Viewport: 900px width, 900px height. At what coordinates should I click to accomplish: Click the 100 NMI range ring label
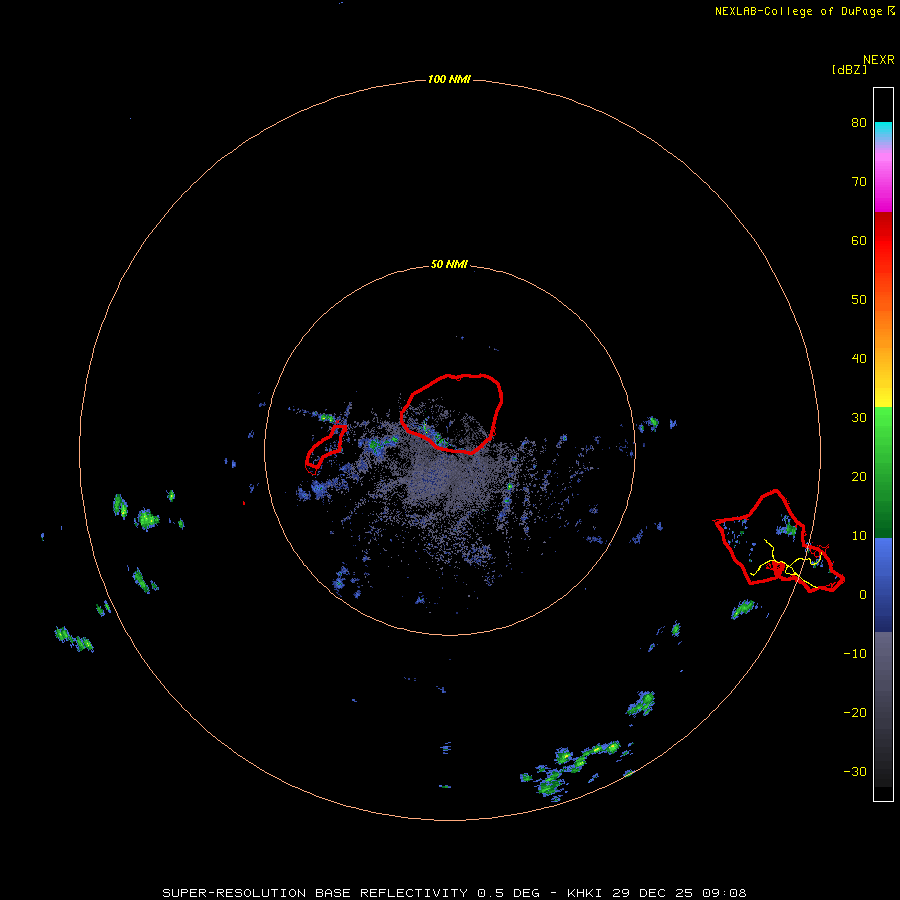(x=449, y=79)
